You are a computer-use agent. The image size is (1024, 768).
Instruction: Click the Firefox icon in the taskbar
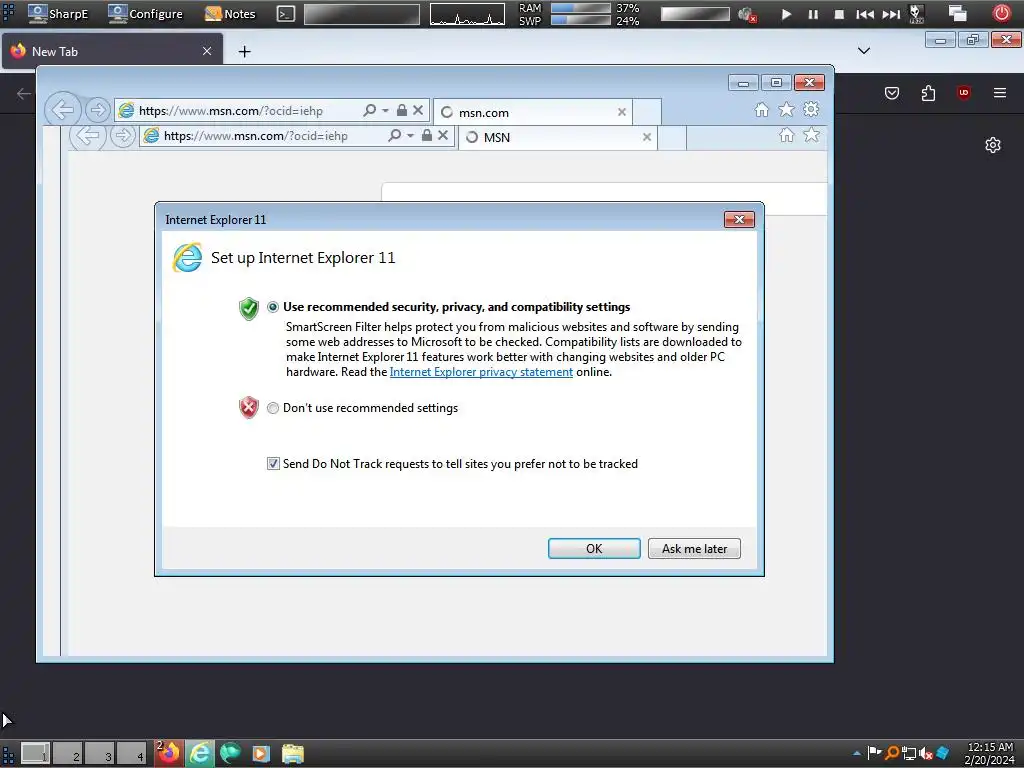(x=168, y=754)
